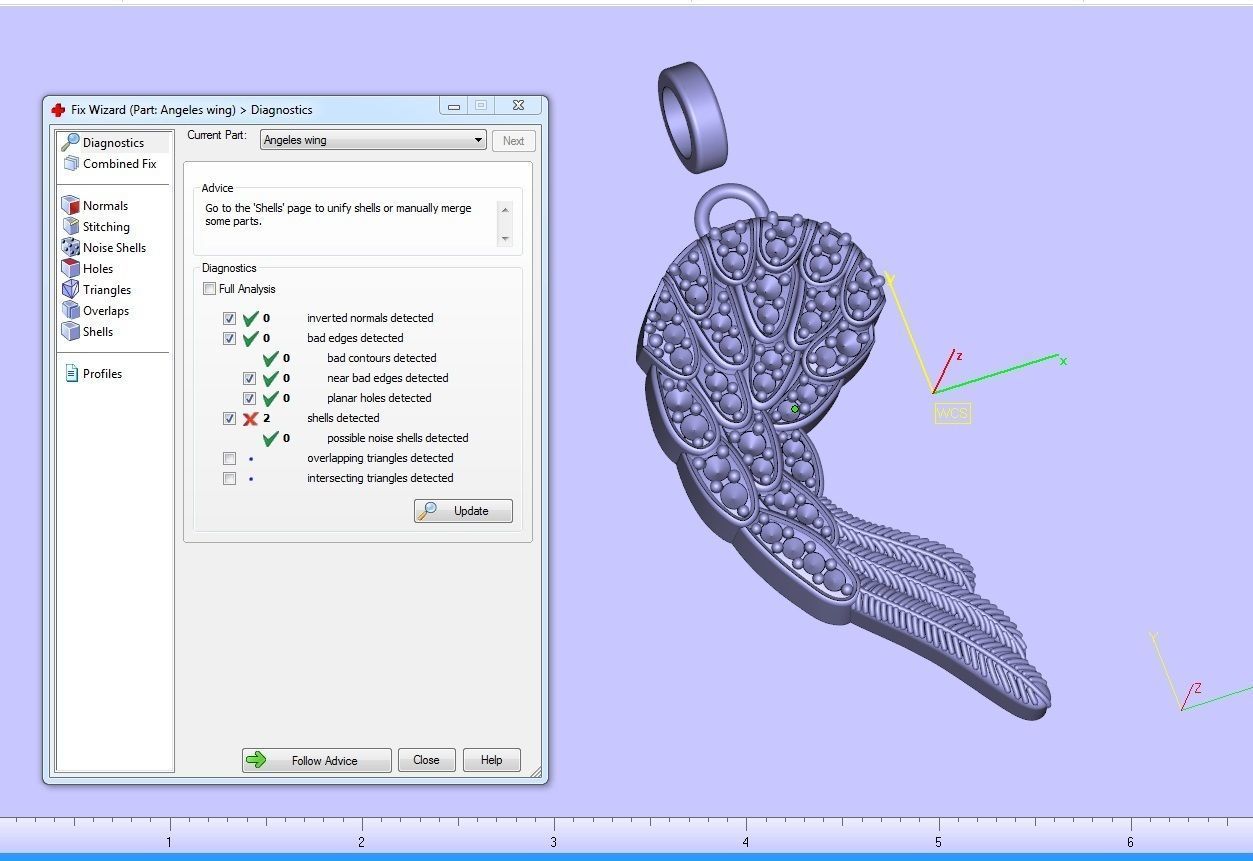
Task: Select the Shells page icon
Action: click(70, 331)
